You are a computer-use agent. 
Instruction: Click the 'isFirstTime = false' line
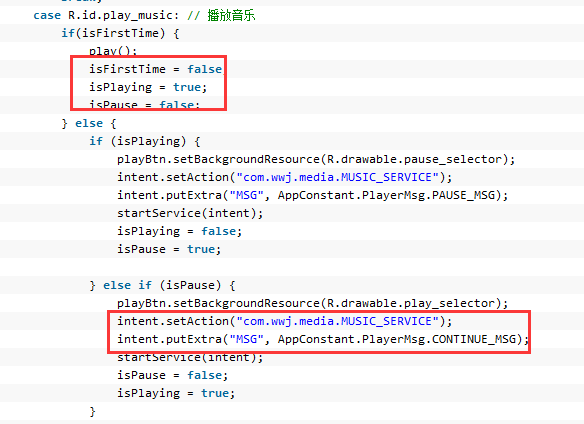coord(156,69)
